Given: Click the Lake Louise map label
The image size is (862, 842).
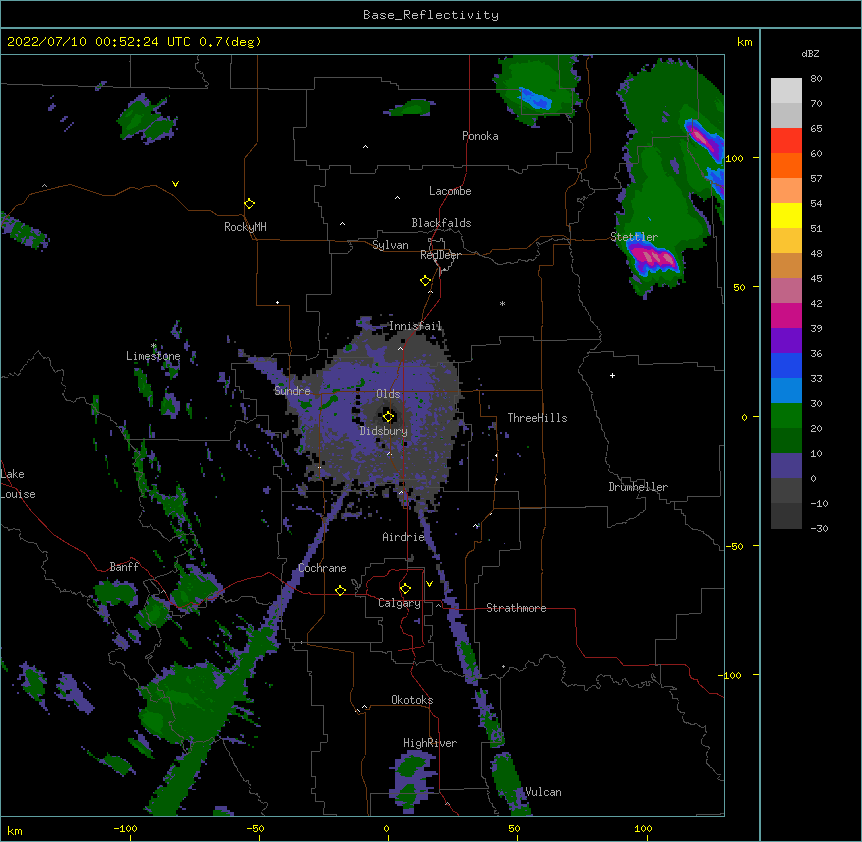Looking at the screenshot, I should click(18, 484).
